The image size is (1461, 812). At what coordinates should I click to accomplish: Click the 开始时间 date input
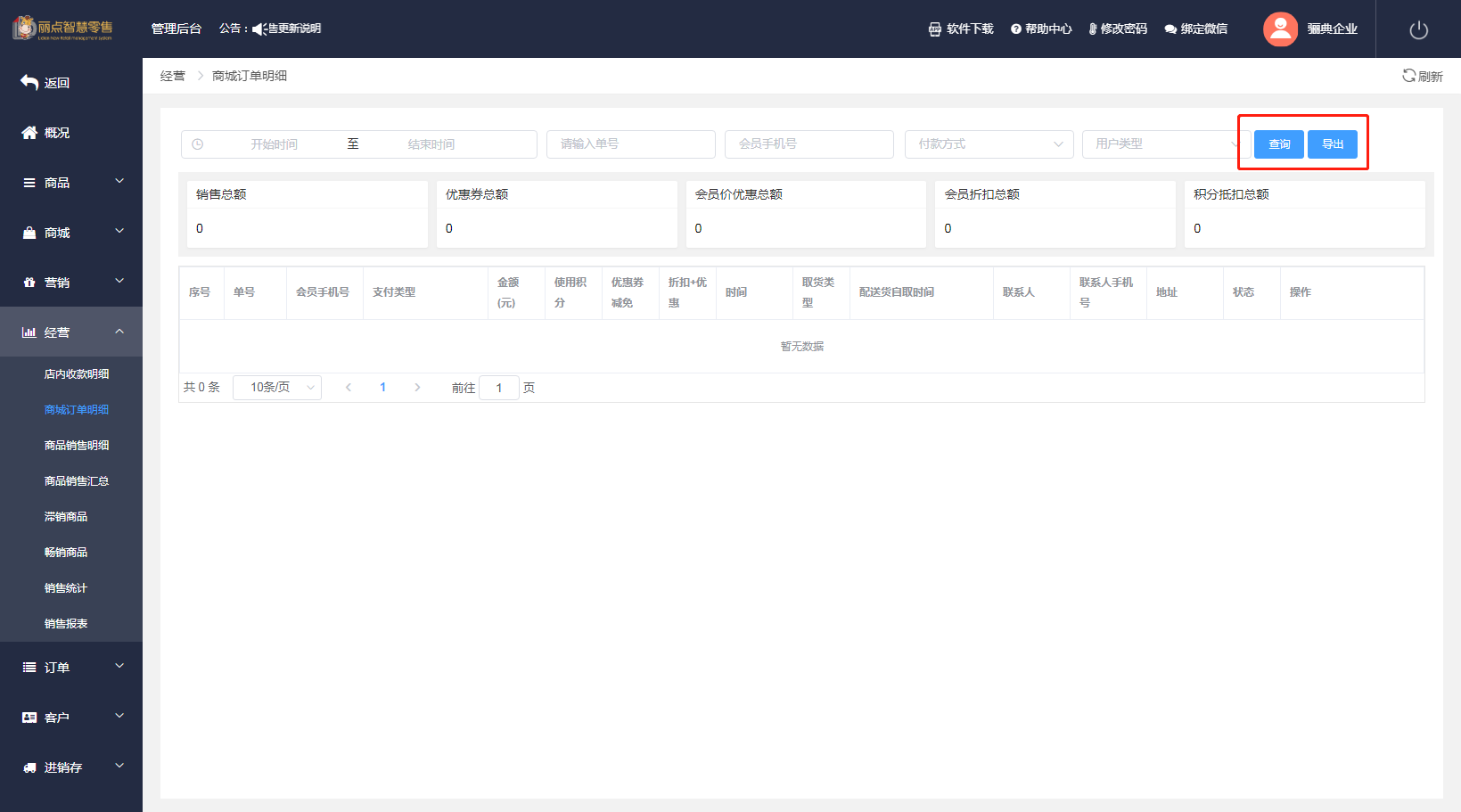pos(274,144)
